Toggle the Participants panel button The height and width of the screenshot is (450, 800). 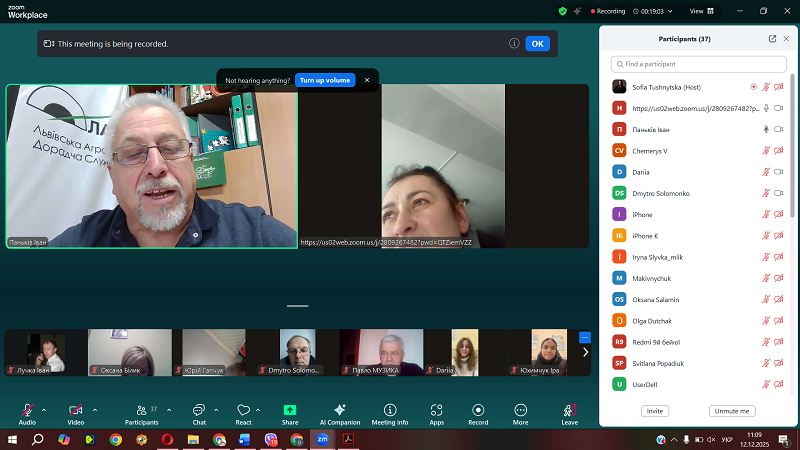pyautogui.click(x=141, y=414)
